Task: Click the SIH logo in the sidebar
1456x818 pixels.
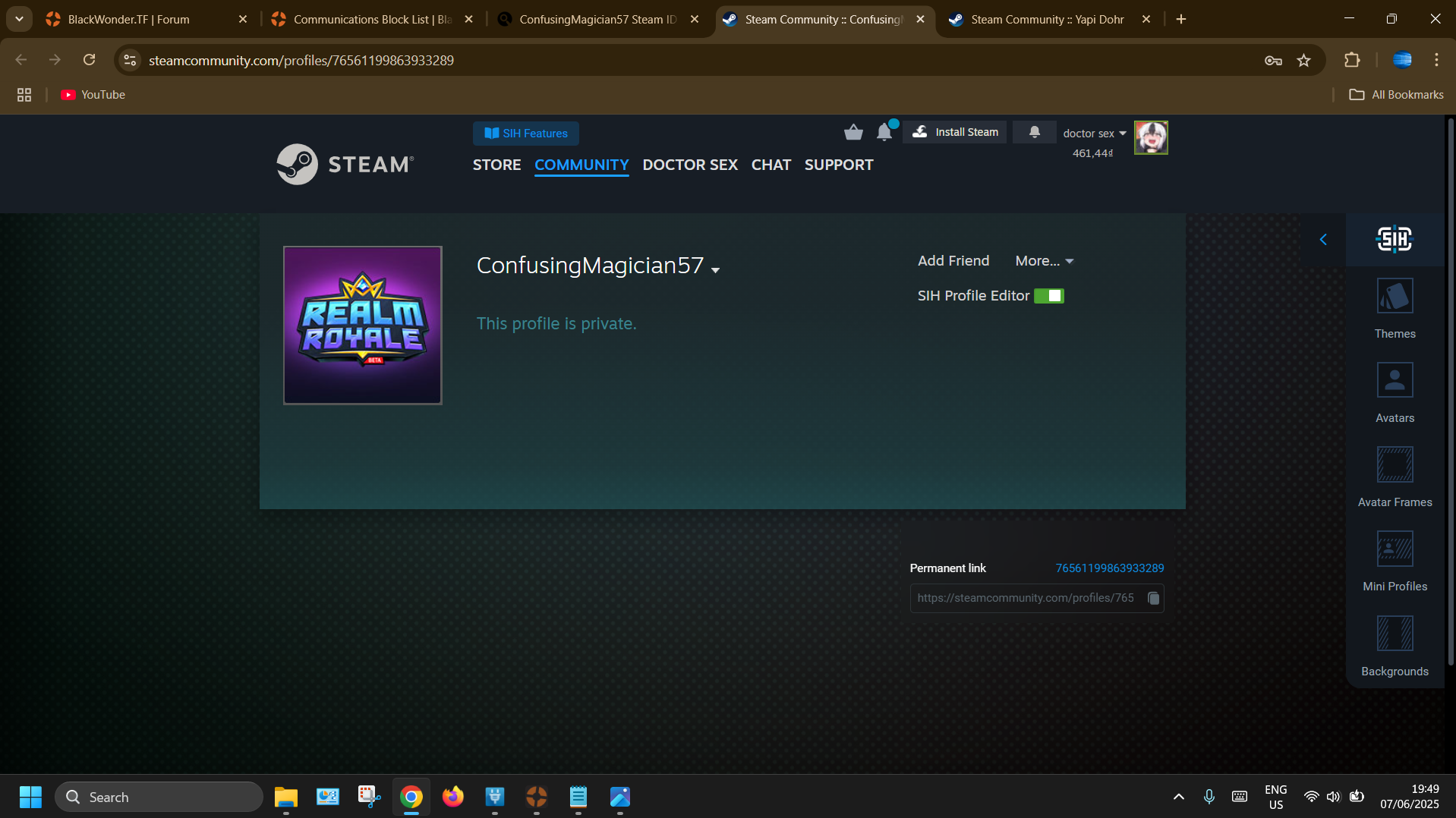Action: 1395,239
